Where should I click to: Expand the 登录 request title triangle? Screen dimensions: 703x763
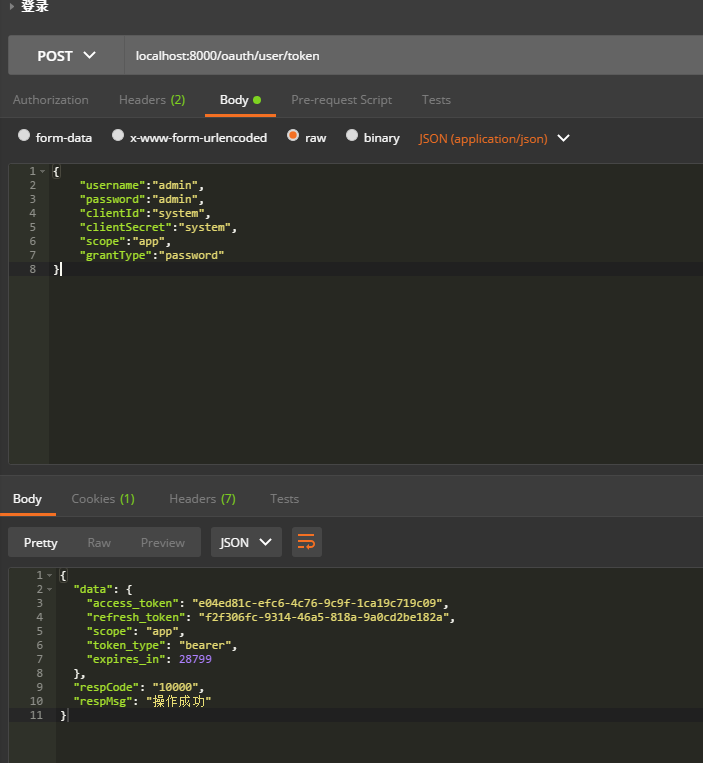[12, 6]
